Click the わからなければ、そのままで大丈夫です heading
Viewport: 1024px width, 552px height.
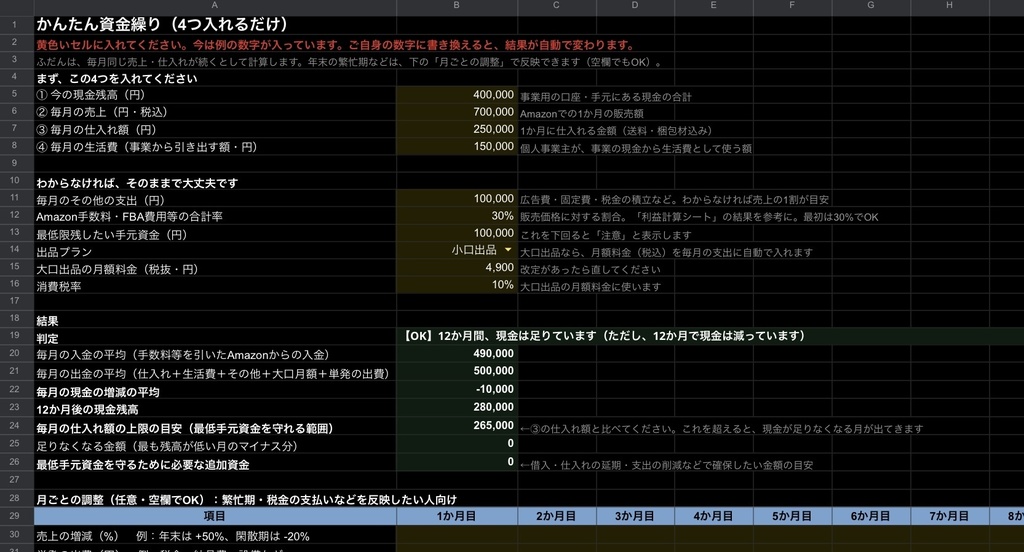click(x=137, y=183)
